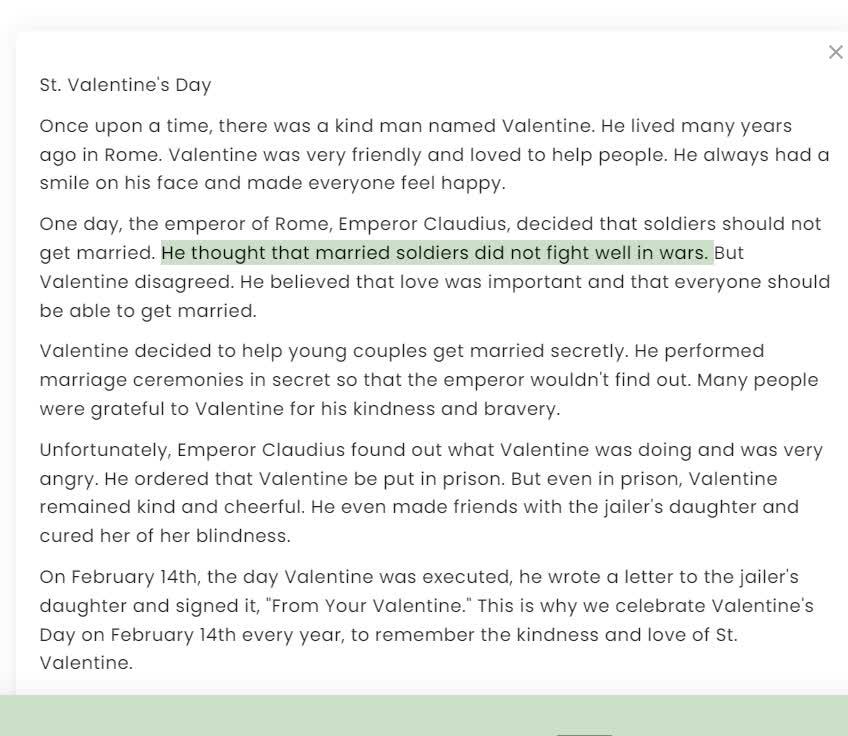Click the dark handle on the green bar
This screenshot has height=736, width=848.
583,733
